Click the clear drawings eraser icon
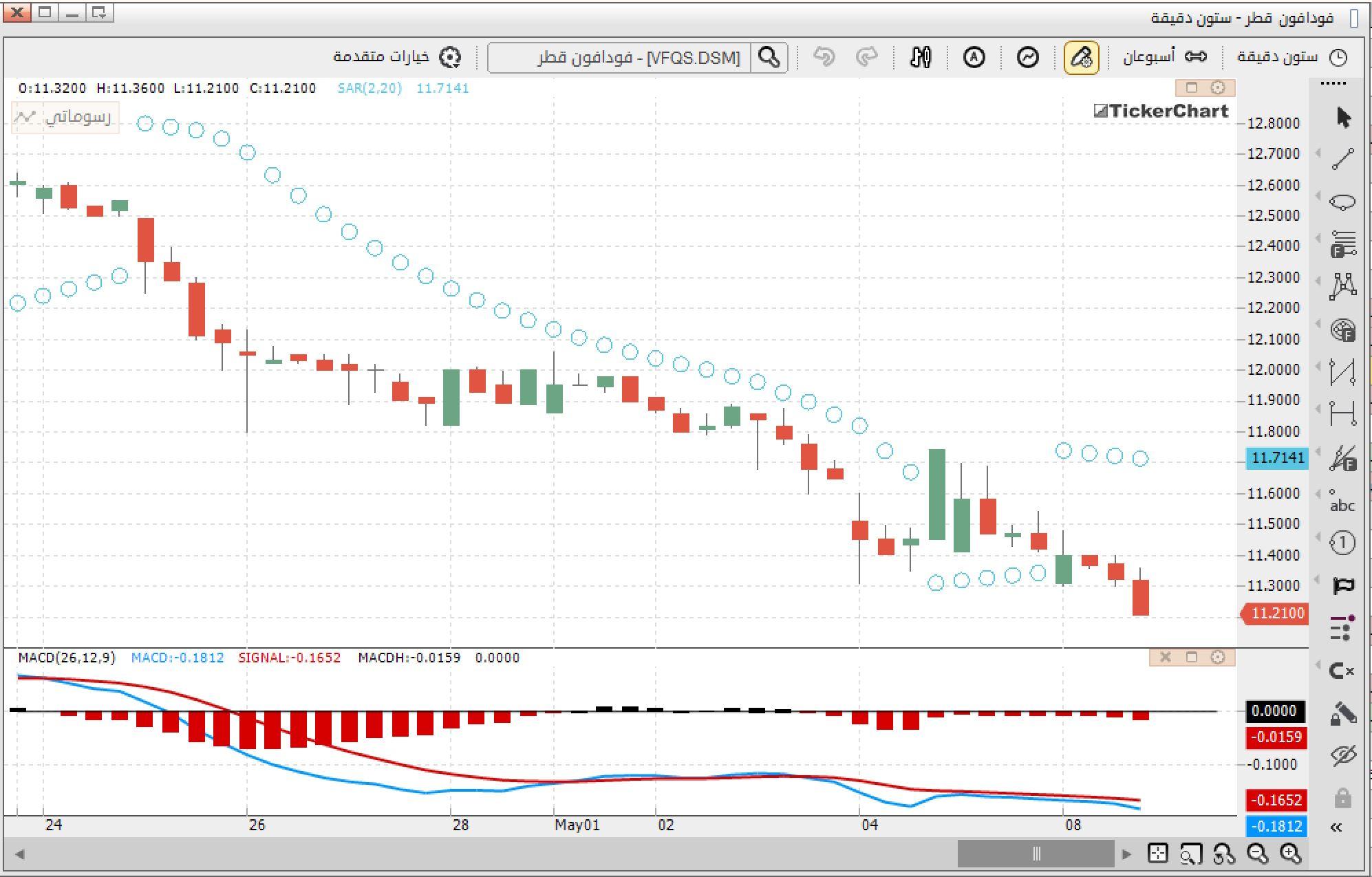This screenshot has height=877, width=1372. click(x=1342, y=671)
